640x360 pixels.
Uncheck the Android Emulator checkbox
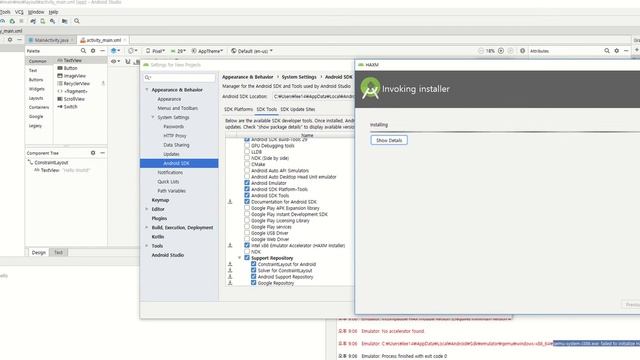click(247, 183)
